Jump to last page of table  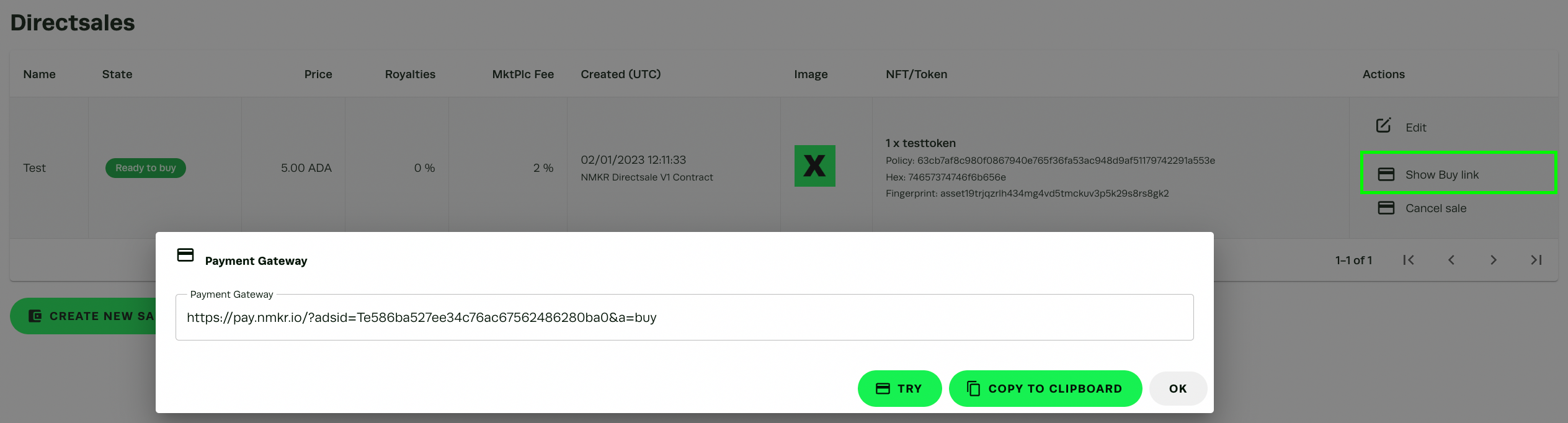1536,260
